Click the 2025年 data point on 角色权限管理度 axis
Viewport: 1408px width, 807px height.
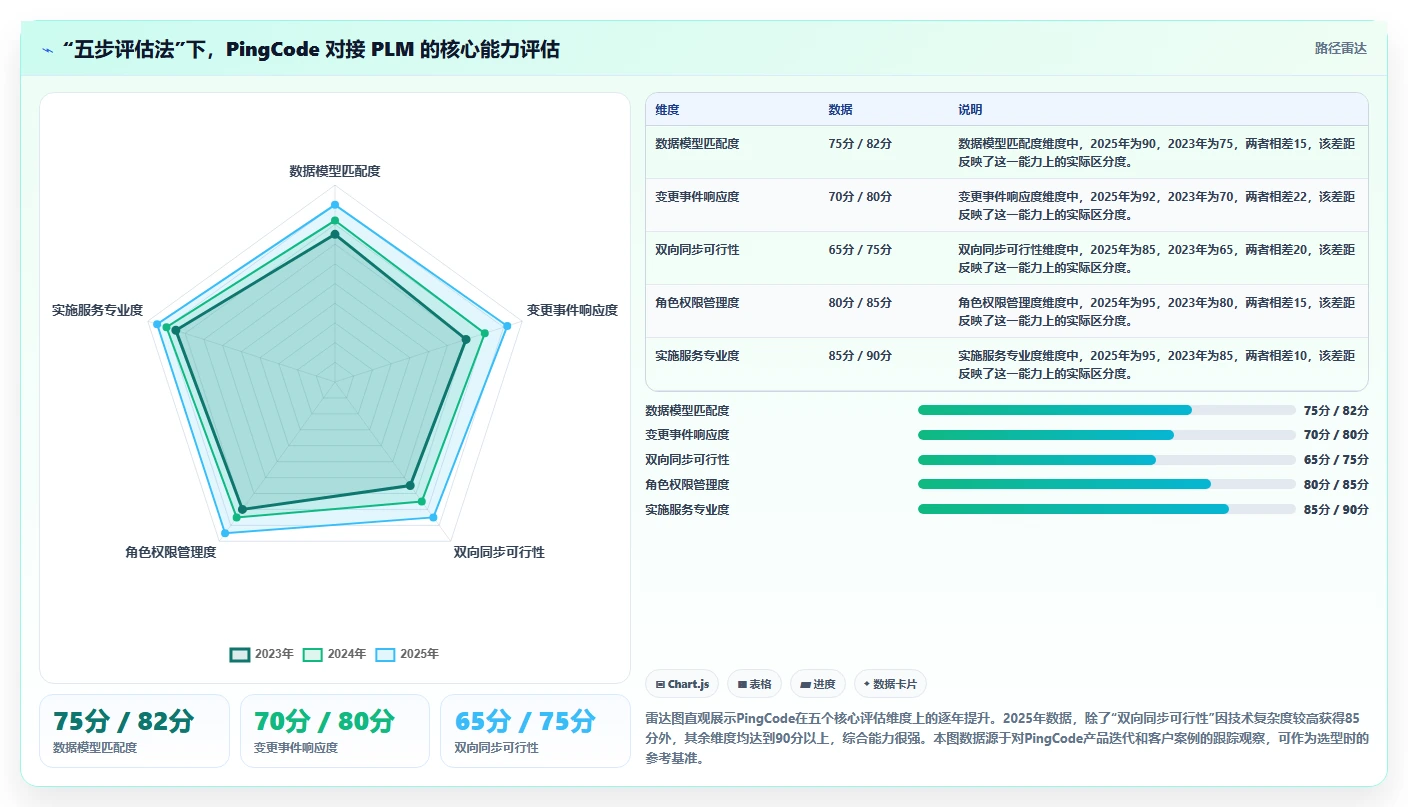(224, 533)
